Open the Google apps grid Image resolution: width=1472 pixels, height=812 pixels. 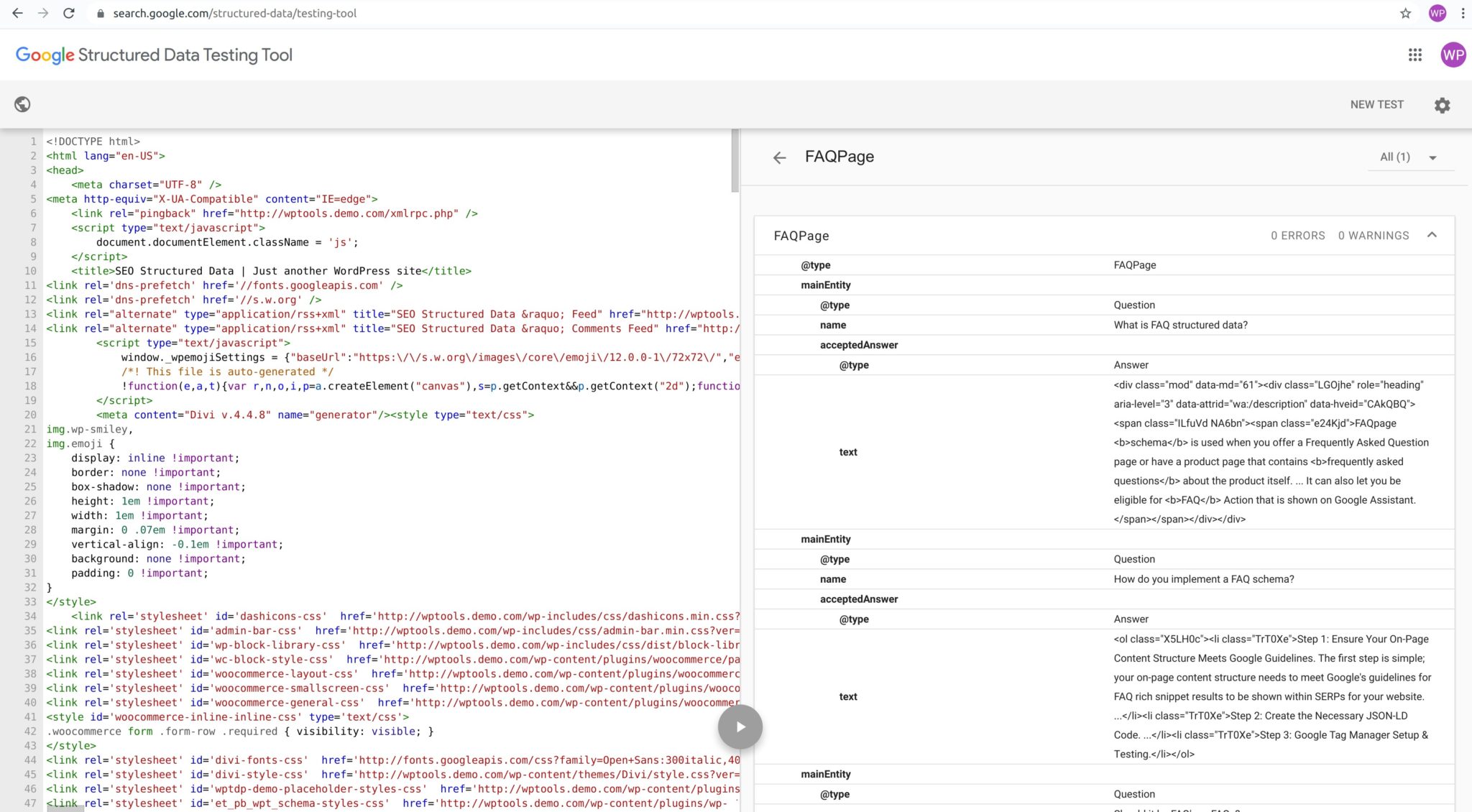point(1415,55)
